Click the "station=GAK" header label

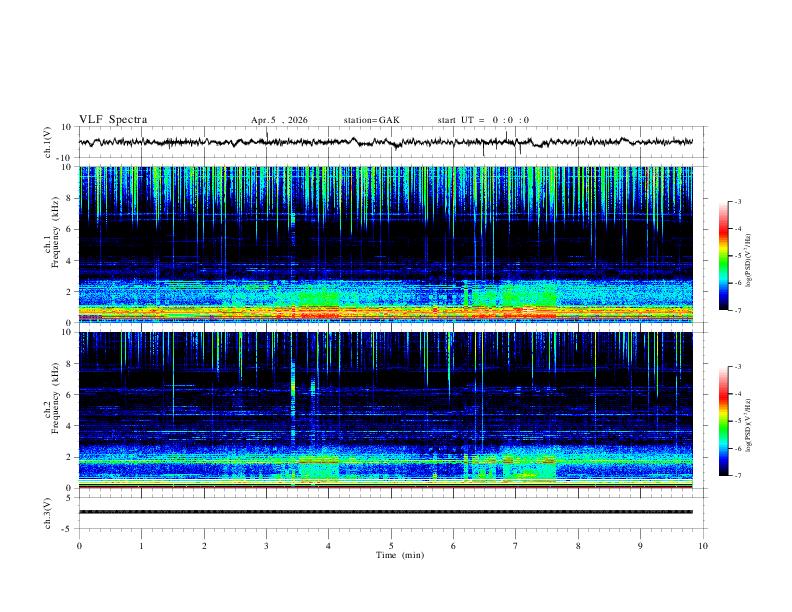[x=372, y=120]
